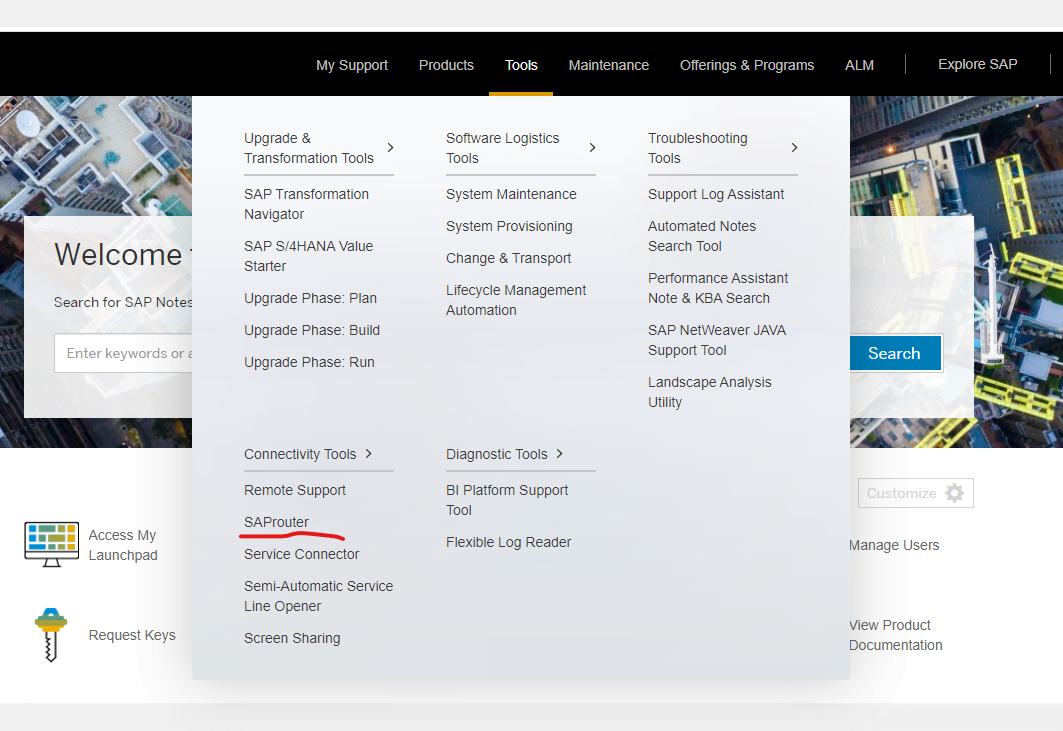Image resolution: width=1063 pixels, height=731 pixels.
Task: Select the Tools menu tab
Action: pyautogui.click(x=521, y=65)
